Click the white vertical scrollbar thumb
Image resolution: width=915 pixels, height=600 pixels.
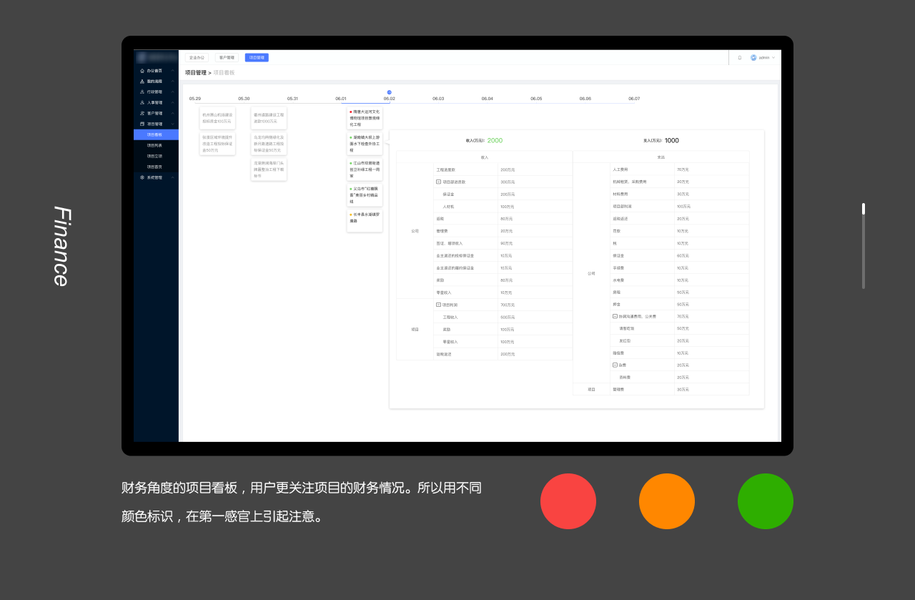click(863, 209)
